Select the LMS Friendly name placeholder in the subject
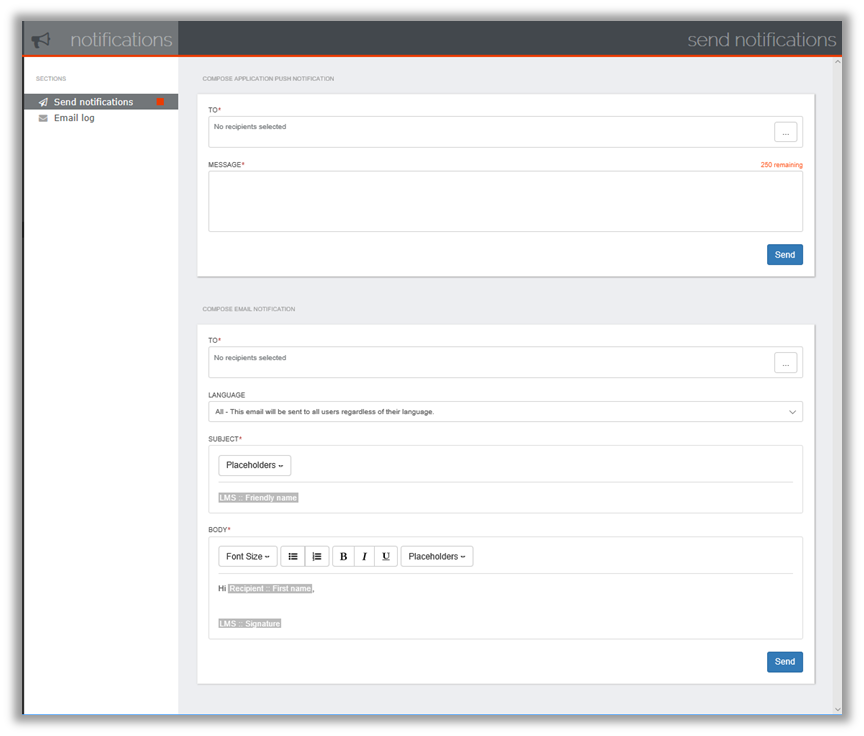 coord(258,497)
